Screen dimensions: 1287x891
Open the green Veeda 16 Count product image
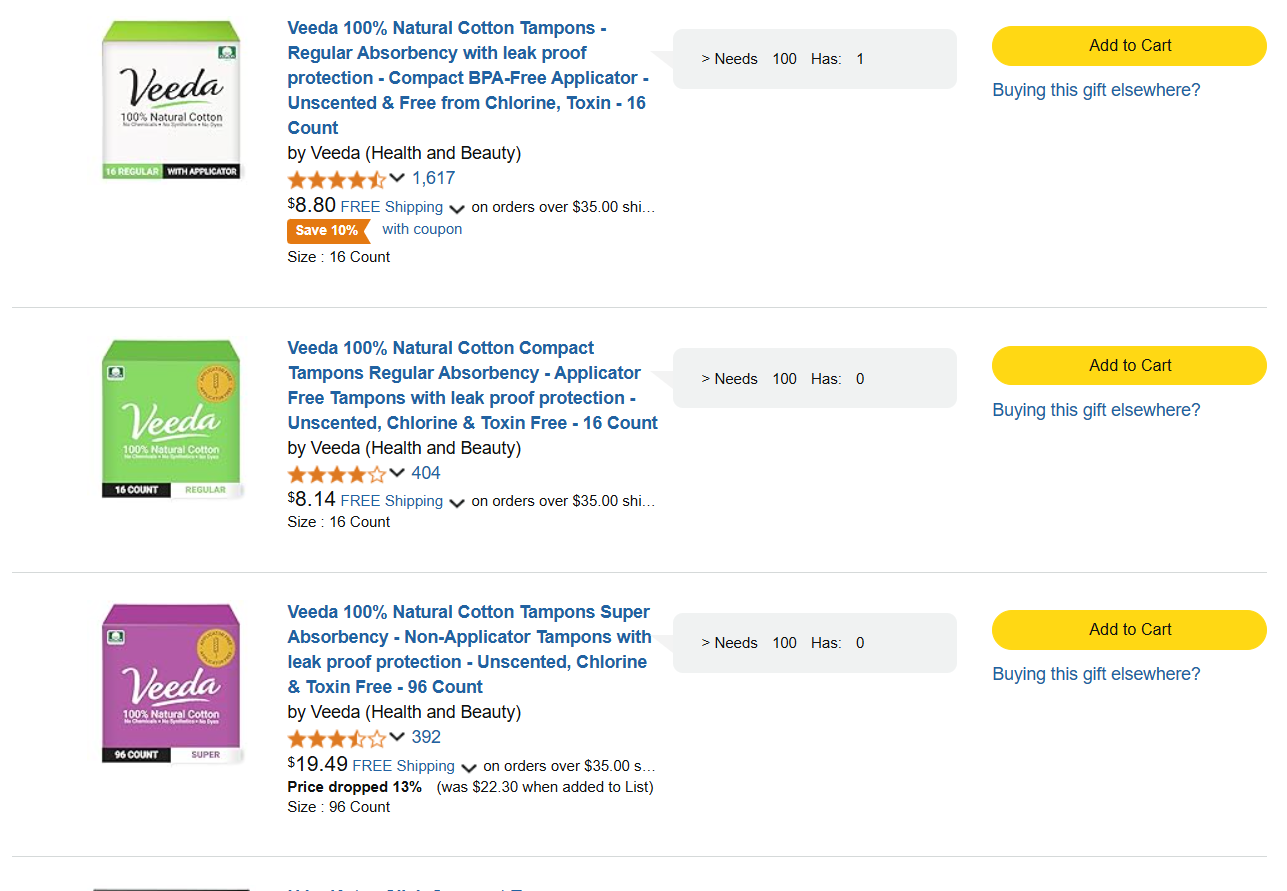point(172,419)
